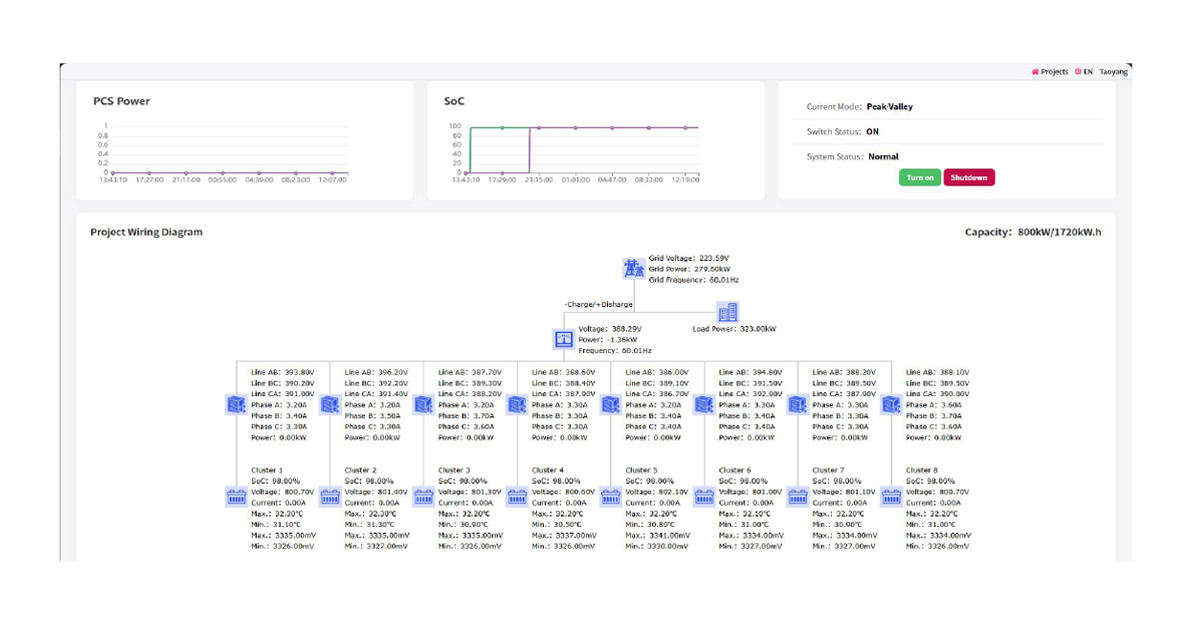Click the Cluster 1 battery icon

236,497
